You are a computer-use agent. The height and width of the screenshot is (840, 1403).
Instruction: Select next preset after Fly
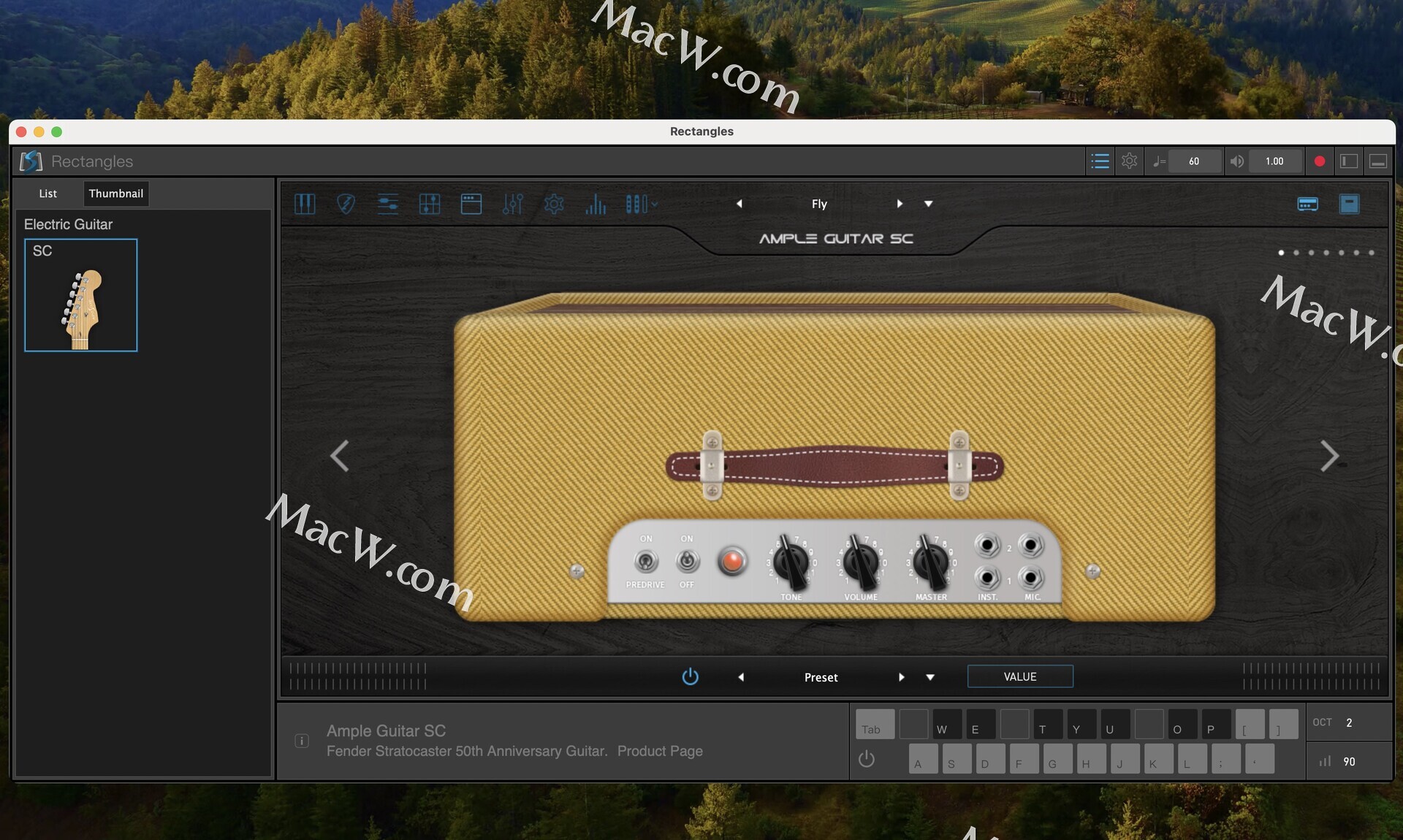900,204
